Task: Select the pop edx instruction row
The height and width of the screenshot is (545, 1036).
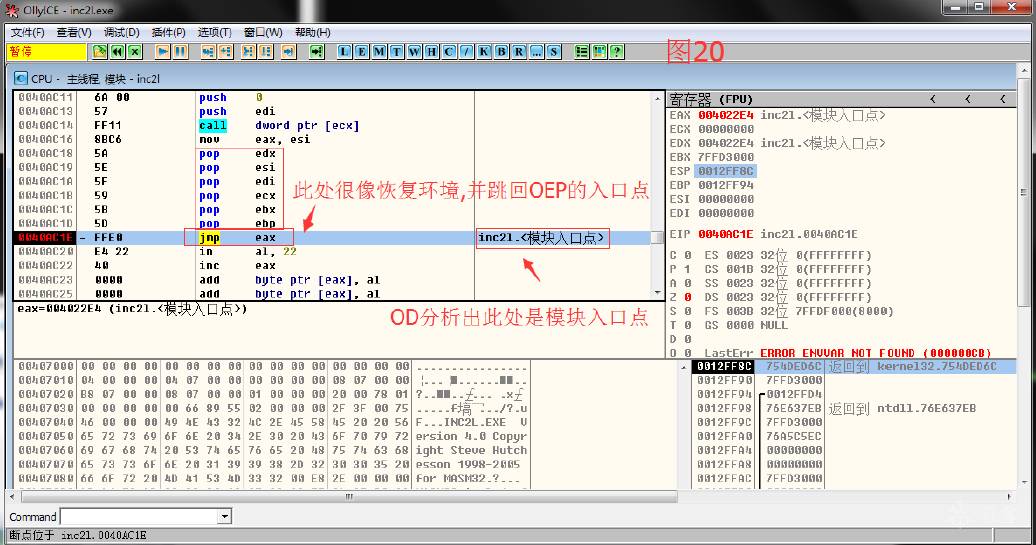Action: 332,153
